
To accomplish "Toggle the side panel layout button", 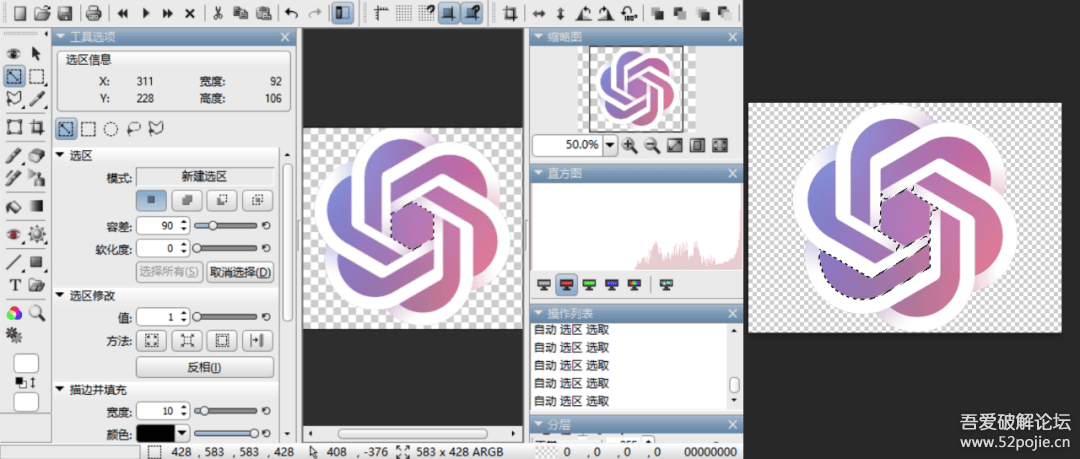I will click(x=342, y=13).
